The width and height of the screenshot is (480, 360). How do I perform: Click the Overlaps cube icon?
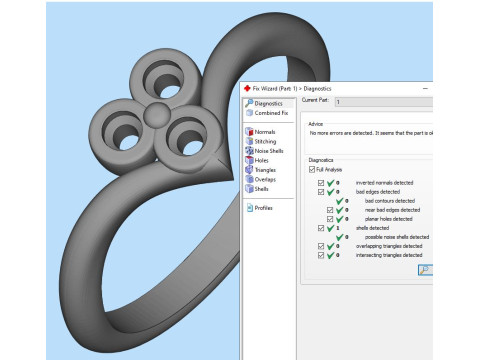(x=249, y=179)
